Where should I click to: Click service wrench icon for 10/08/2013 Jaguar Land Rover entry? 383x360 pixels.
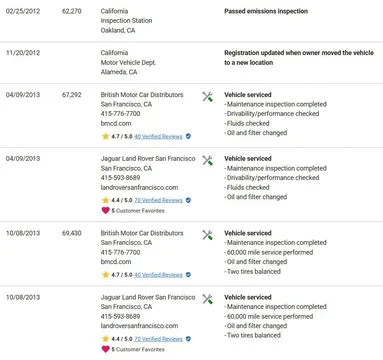[x=207, y=299]
